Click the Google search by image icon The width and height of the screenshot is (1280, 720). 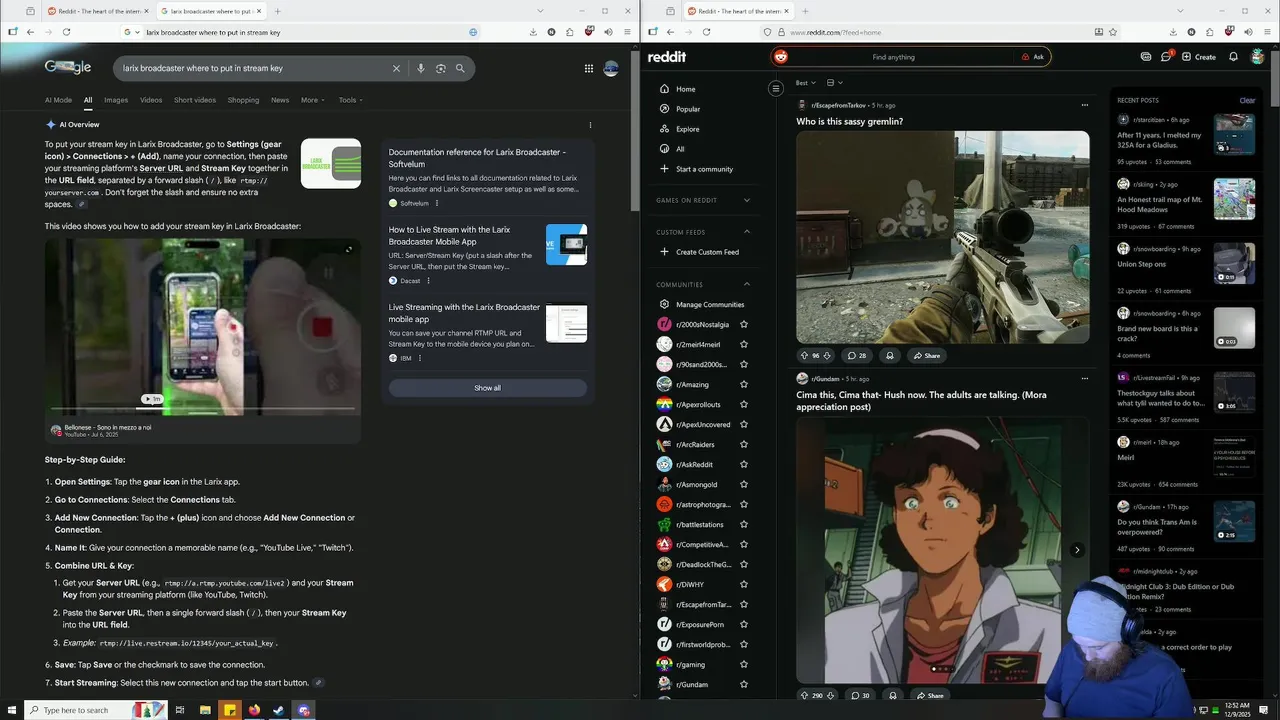441,69
